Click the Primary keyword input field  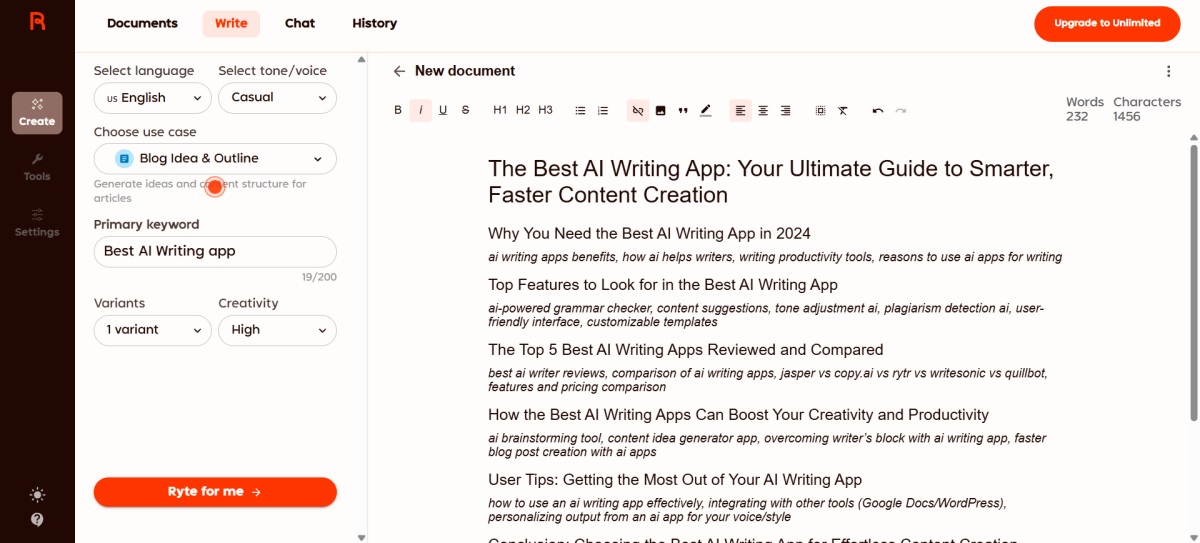(215, 251)
